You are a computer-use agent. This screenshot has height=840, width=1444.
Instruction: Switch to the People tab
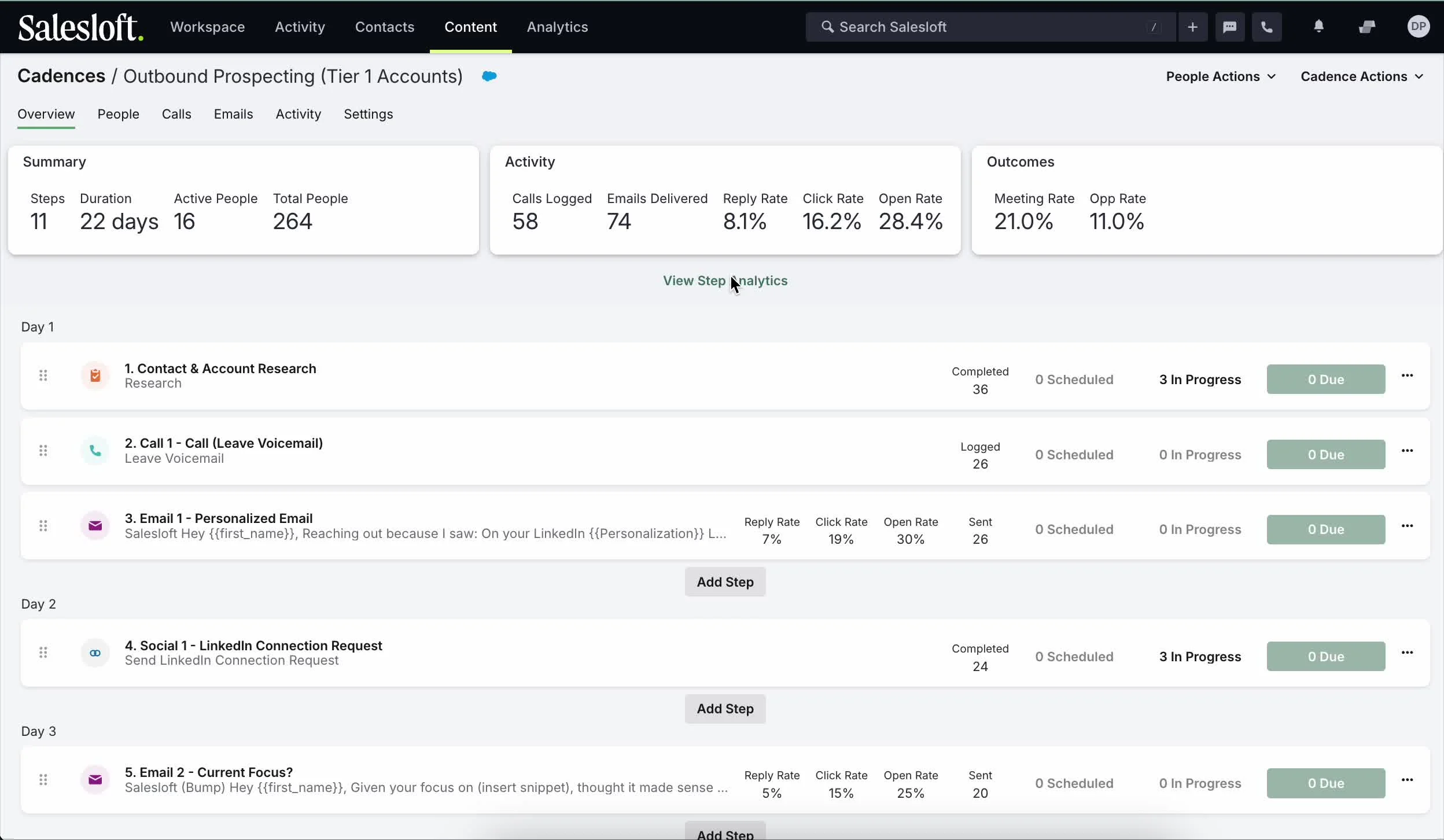coord(118,115)
